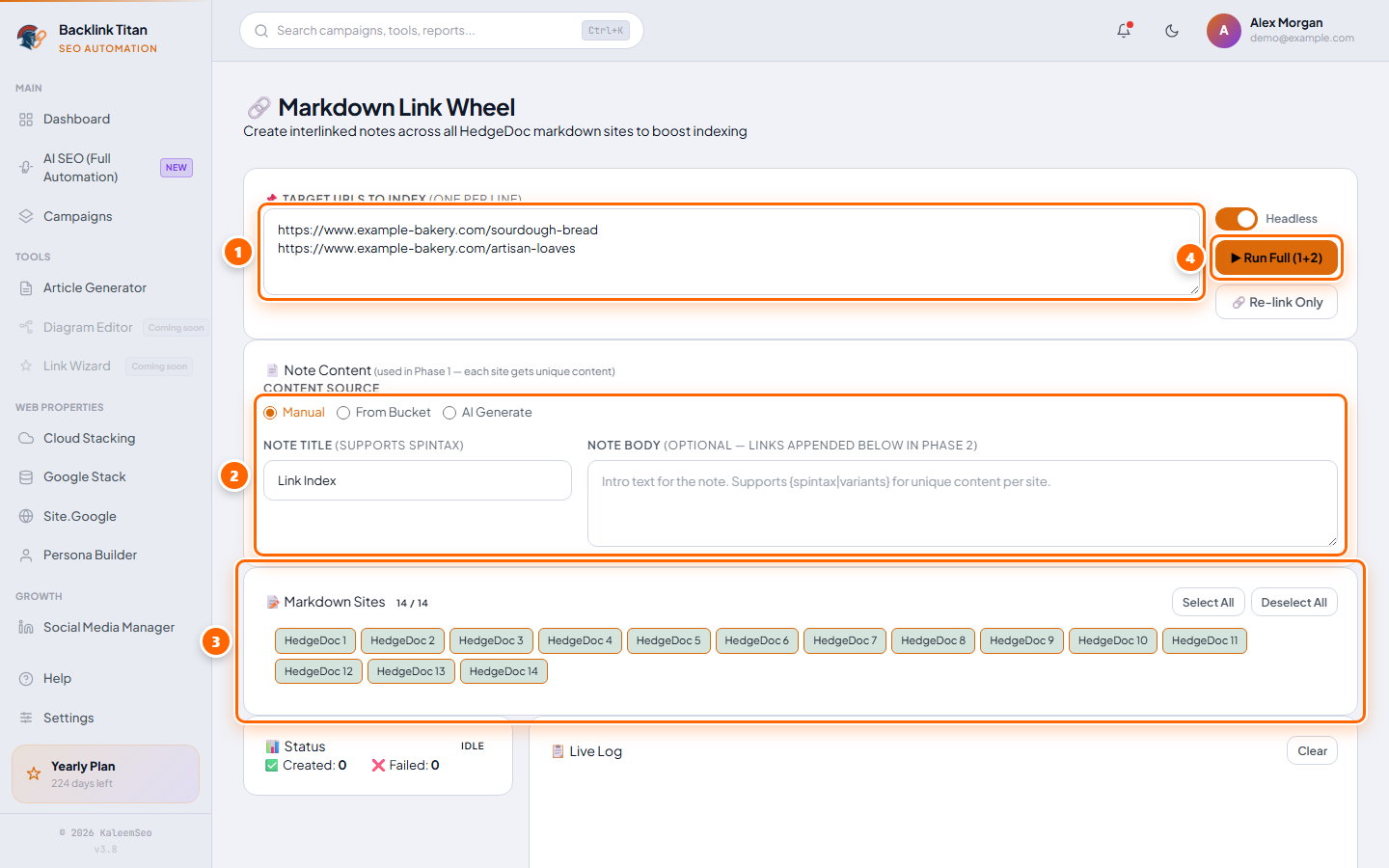Click the Re-link Only button

(1276, 302)
